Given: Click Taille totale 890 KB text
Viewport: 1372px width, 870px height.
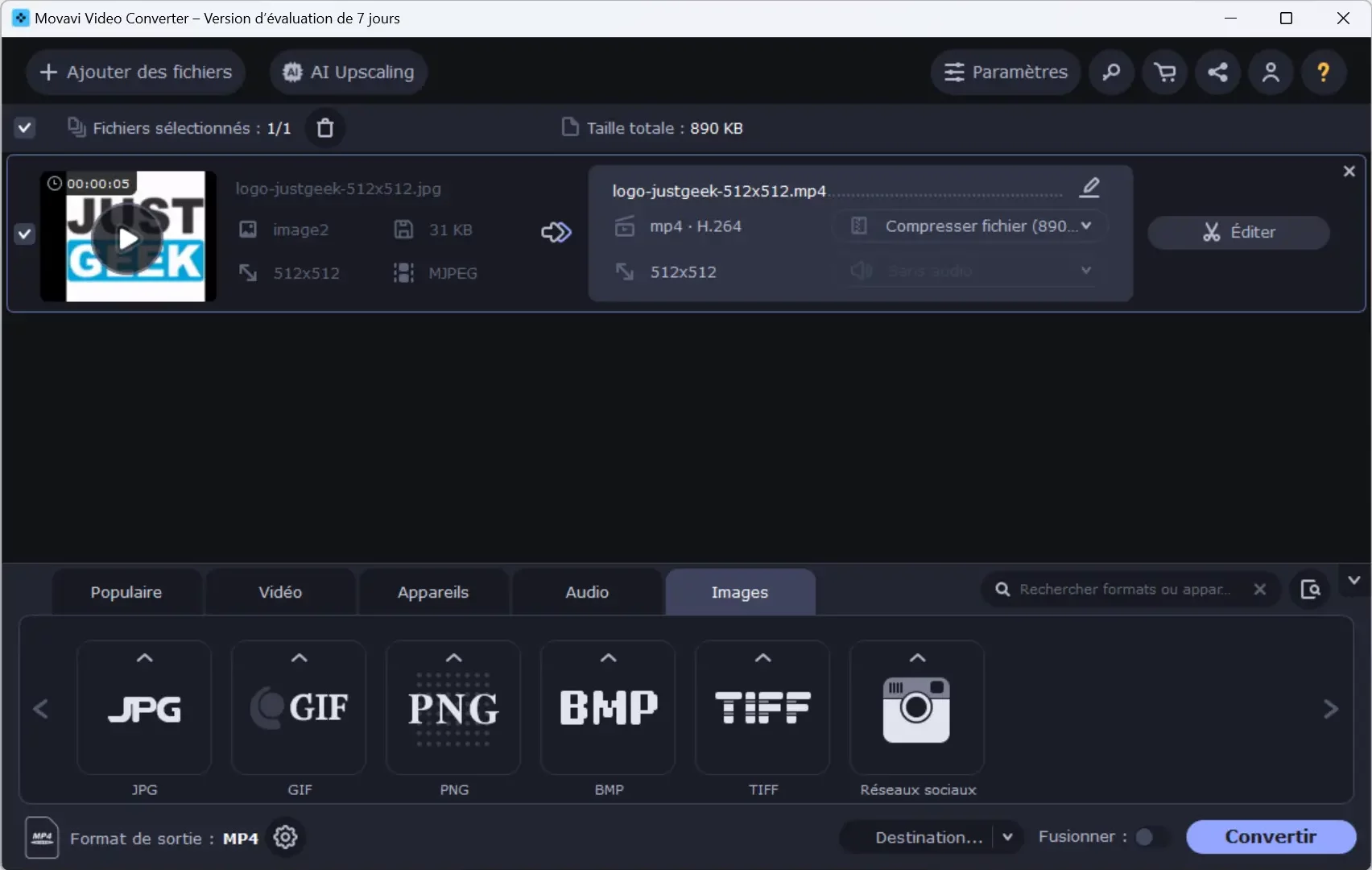Looking at the screenshot, I should 664,128.
